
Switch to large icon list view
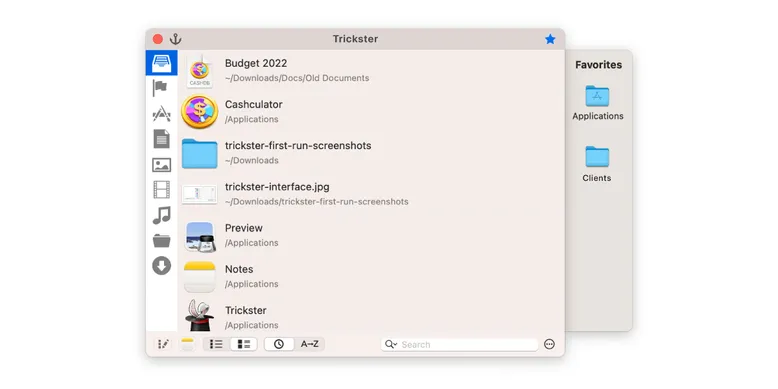click(244, 344)
